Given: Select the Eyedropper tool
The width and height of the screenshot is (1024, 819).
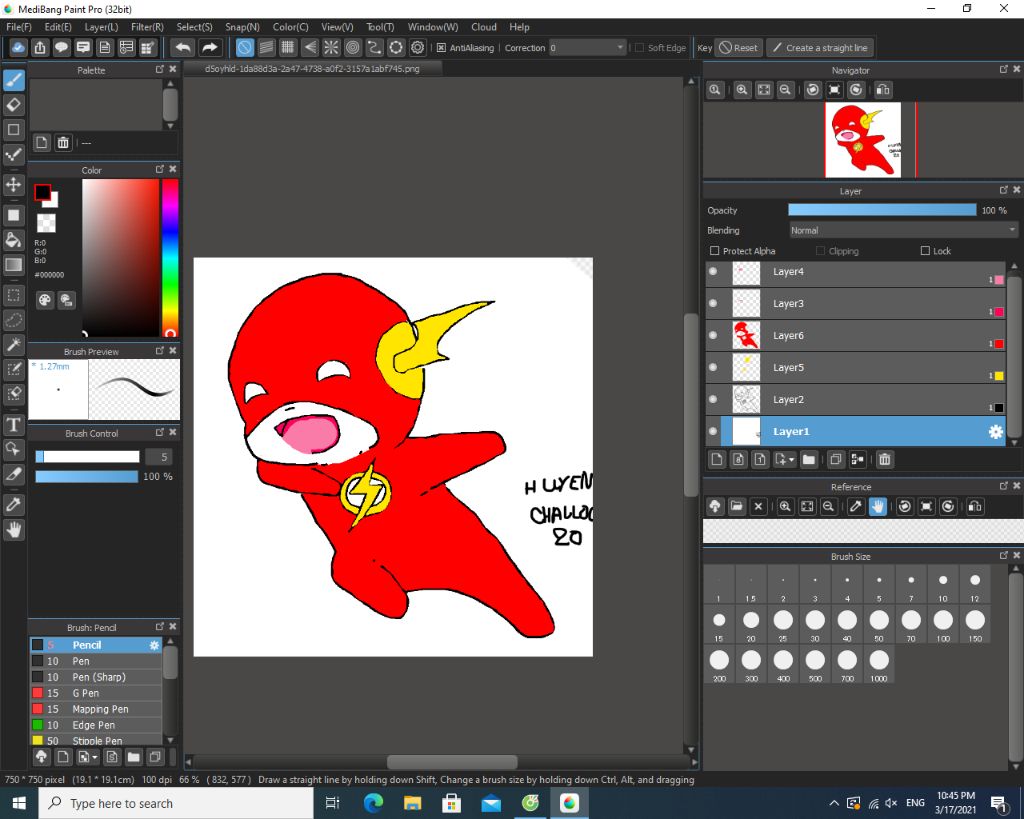Looking at the screenshot, I should click(14, 504).
